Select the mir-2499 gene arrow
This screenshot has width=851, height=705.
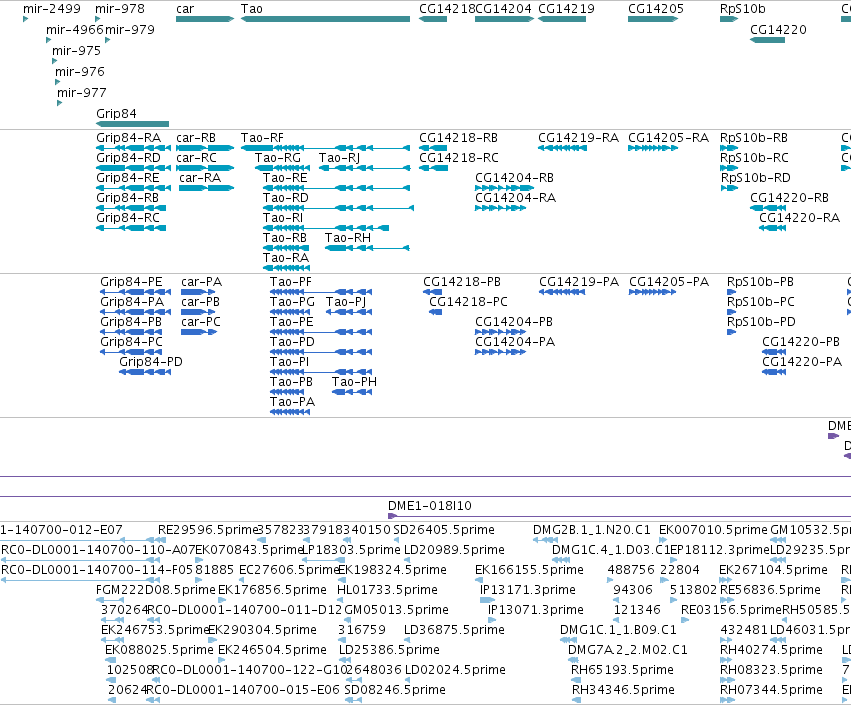[x=26, y=19]
